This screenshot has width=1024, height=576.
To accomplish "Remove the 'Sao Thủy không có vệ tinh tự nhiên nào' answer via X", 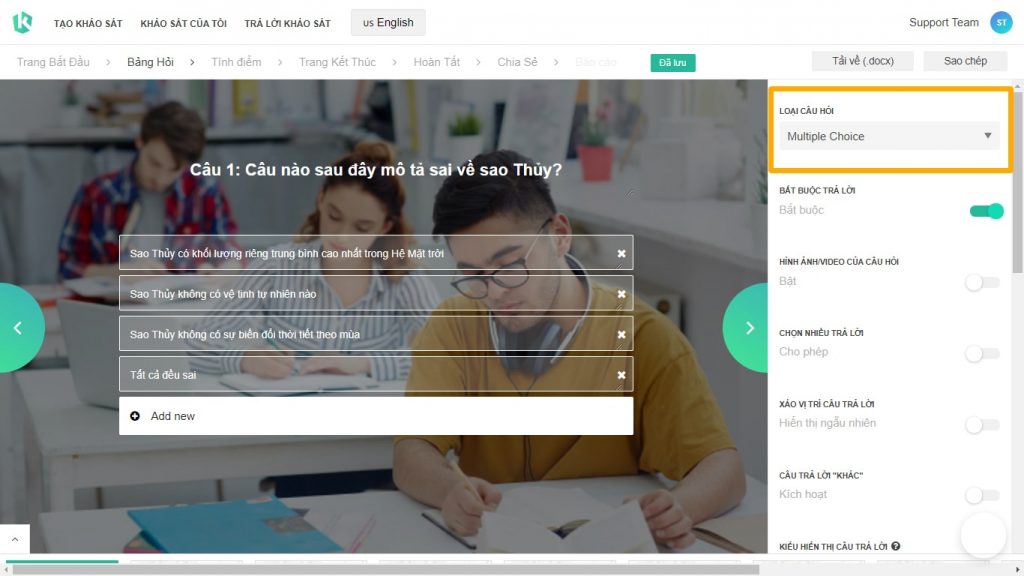I will tap(621, 294).
